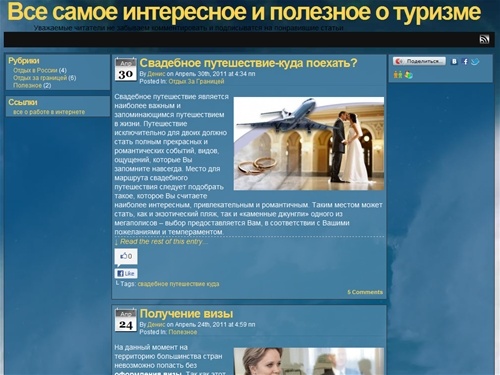Image resolution: width=500 pixels, height=375 pixels.
Task: Click Read the rest of this entry
Action: coord(161,242)
